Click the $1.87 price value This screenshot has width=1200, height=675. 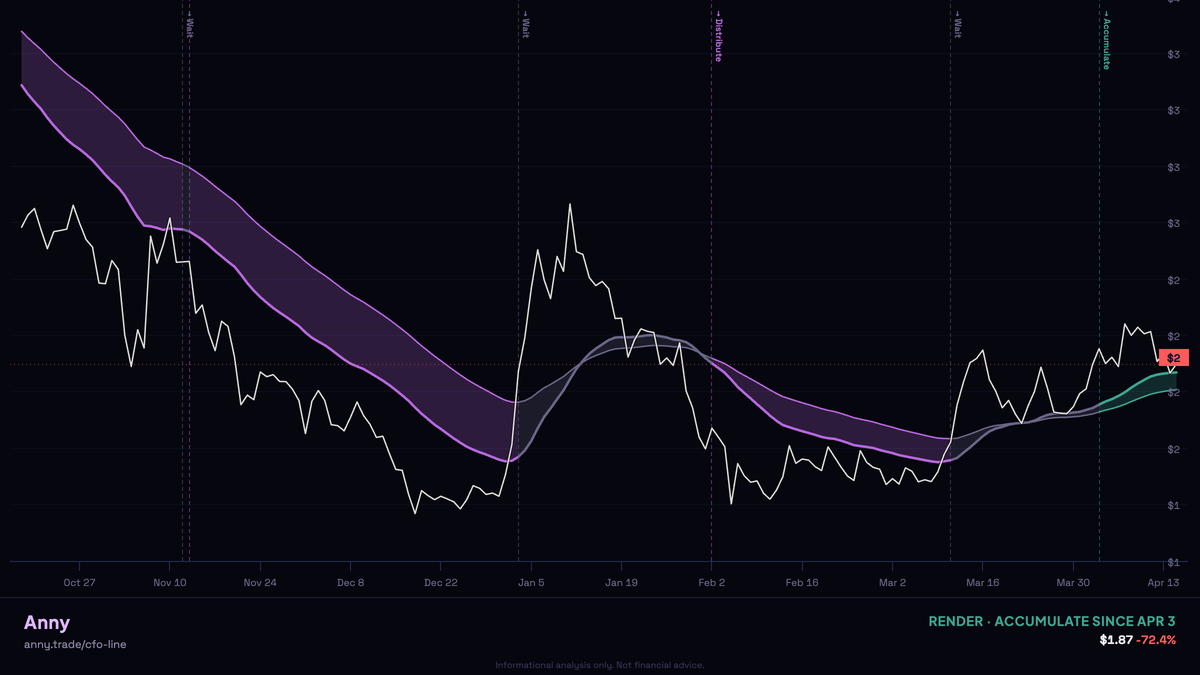pos(1116,640)
